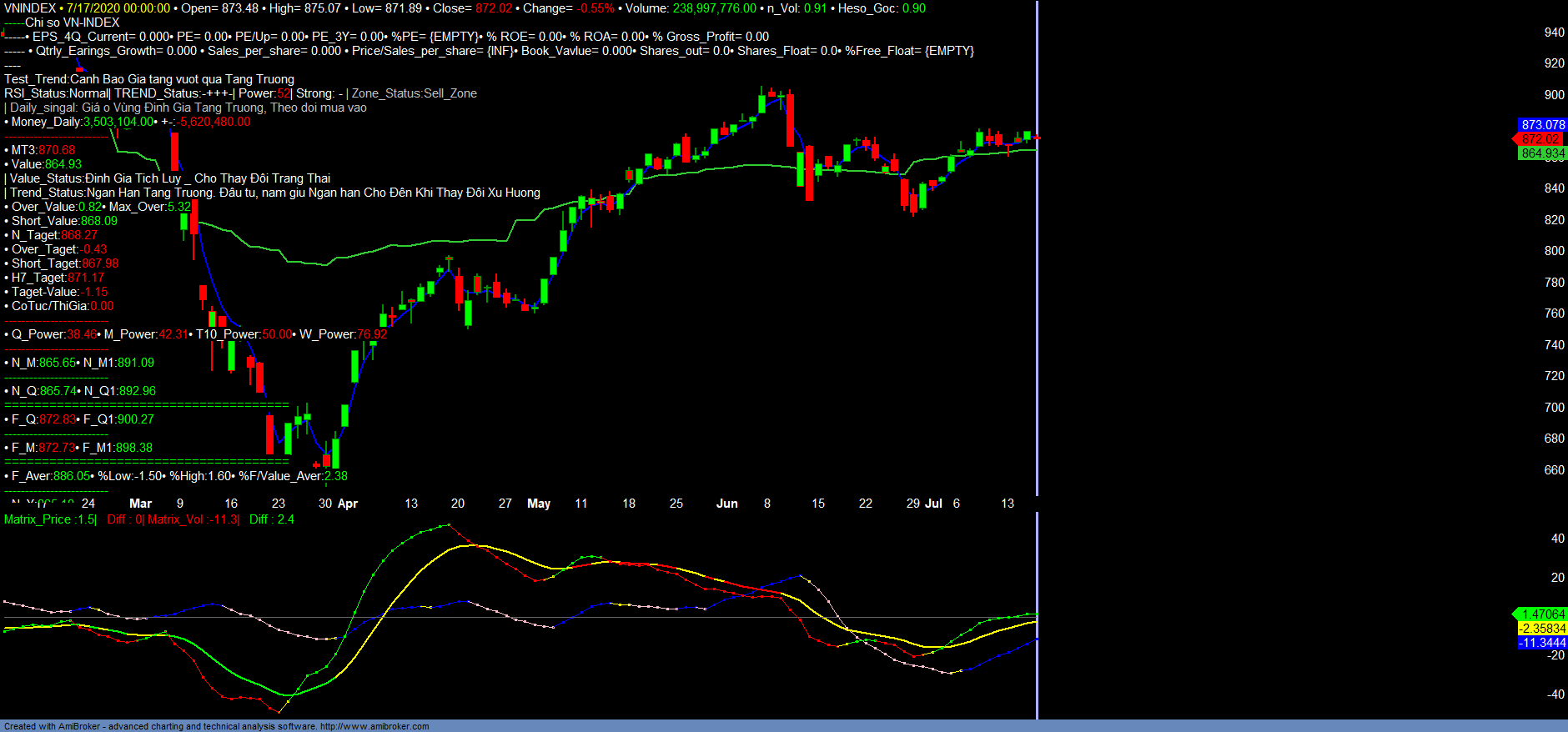This screenshot has height=732, width=1568.
Task: Click the blue -11.3444 indicator label
Action: (1542, 643)
